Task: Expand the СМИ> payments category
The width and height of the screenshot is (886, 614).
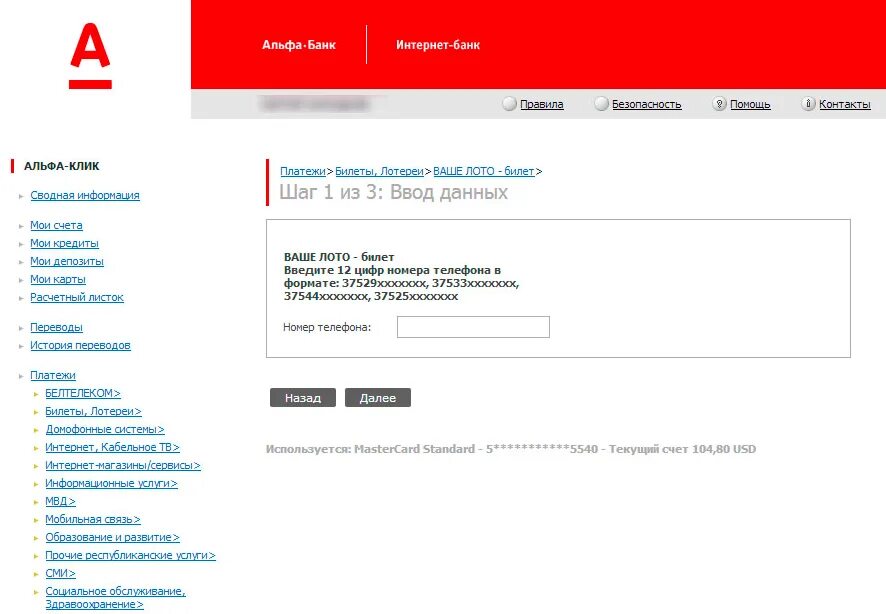Action: [x=60, y=574]
